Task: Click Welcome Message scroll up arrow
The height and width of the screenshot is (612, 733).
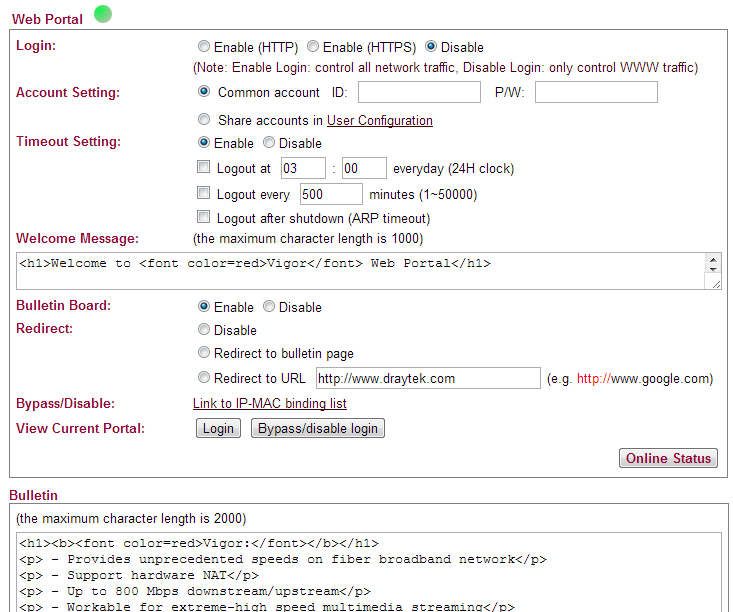Action: pos(713,260)
